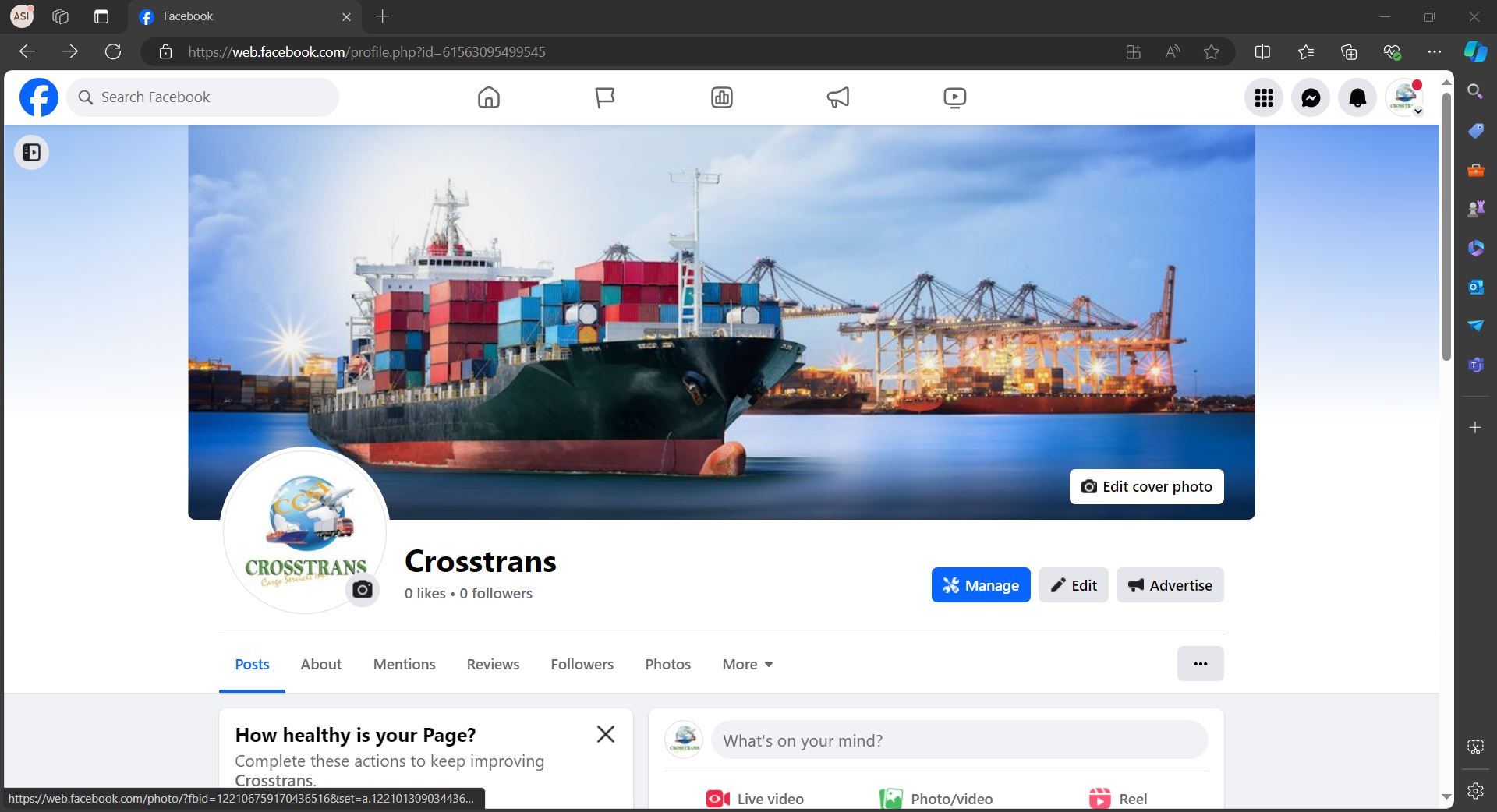Open Professional dashboard chart icon
This screenshot has width=1497, height=812.
pyautogui.click(x=722, y=97)
